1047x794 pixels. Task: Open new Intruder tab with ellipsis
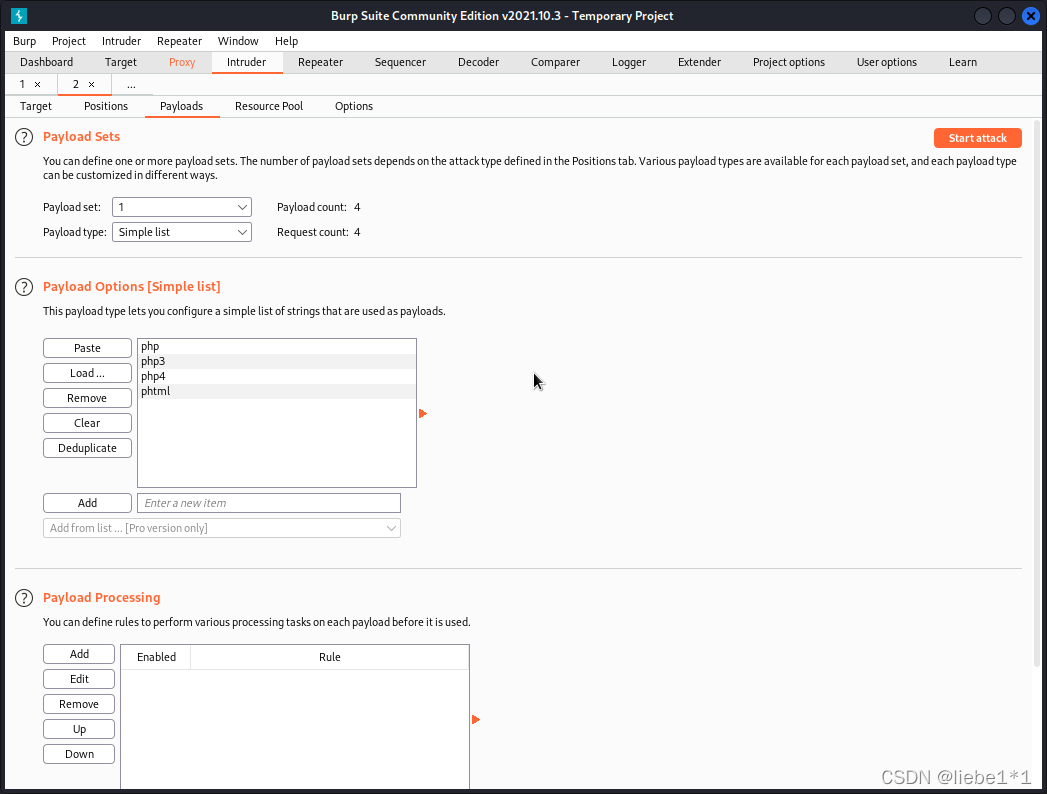pos(131,85)
